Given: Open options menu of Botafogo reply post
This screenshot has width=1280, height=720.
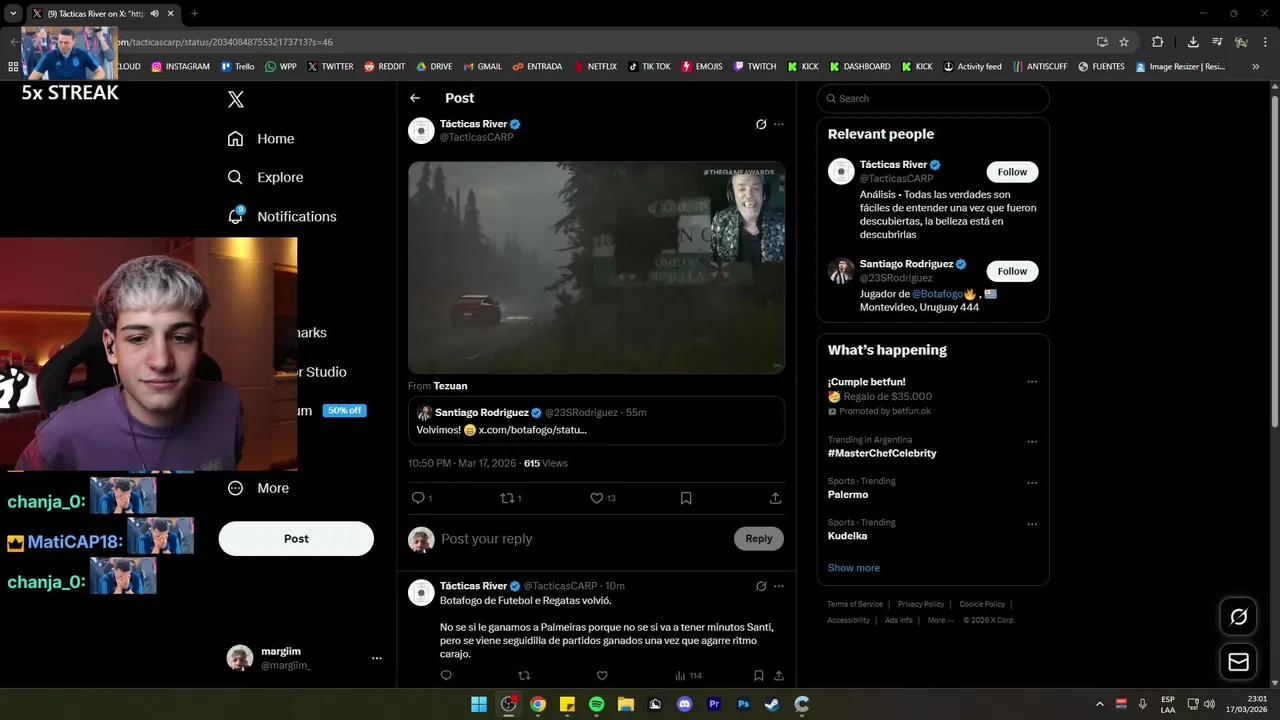Looking at the screenshot, I should pyautogui.click(x=779, y=586).
